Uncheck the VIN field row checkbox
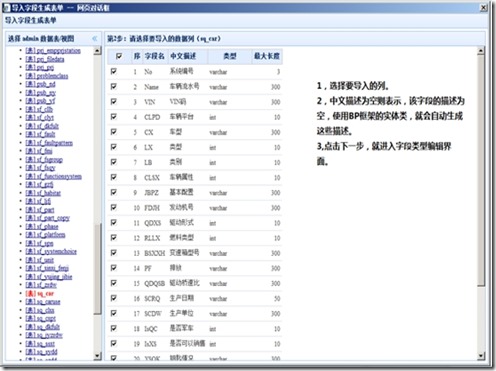Screen dimensions: 496x371 click(114, 101)
